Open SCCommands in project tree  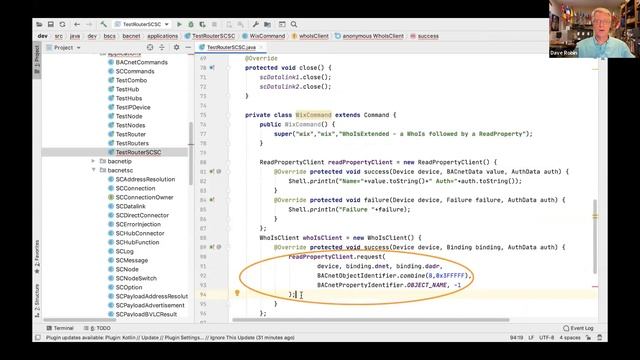pos(135,71)
